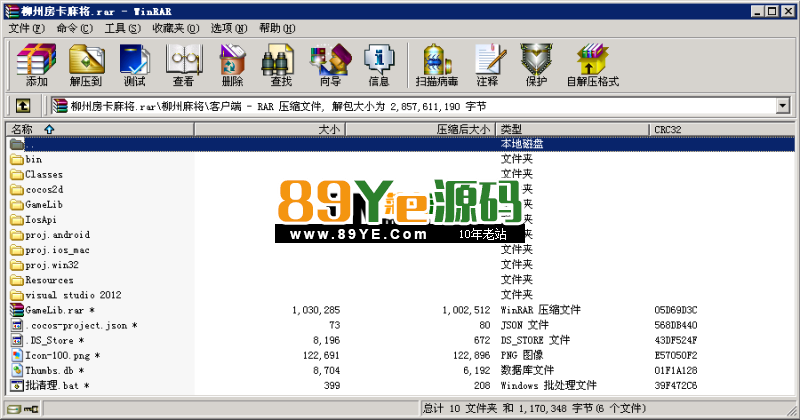Select the GameLib folder
Viewport: 800px width, 420px height.
[x=37, y=205]
